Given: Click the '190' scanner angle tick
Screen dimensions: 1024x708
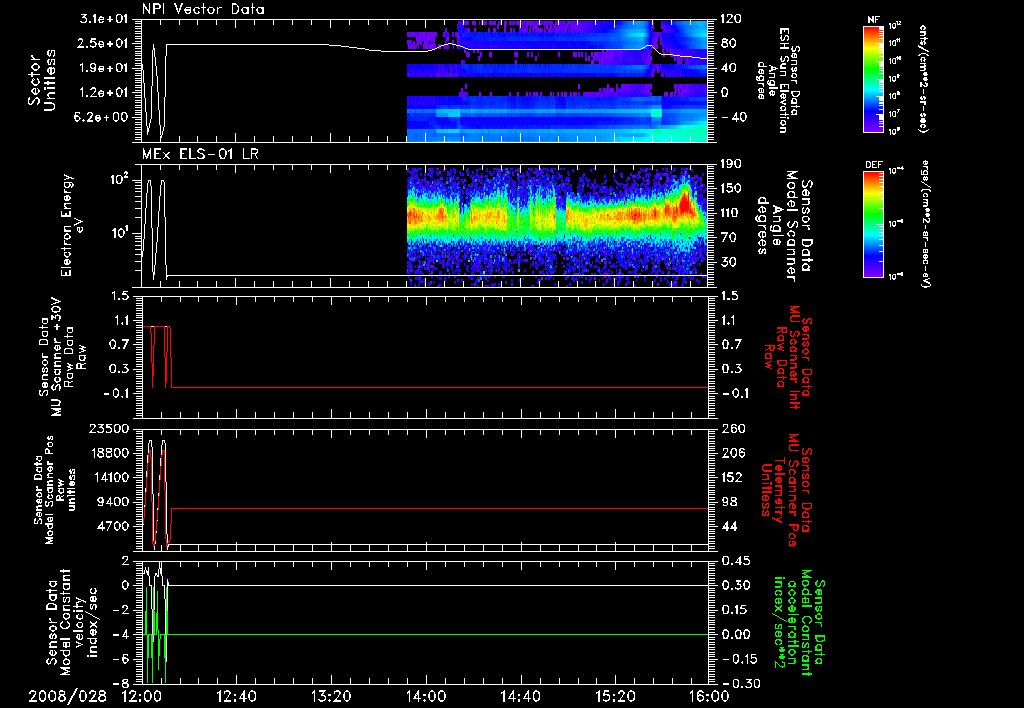Looking at the screenshot, I should 733,164.
